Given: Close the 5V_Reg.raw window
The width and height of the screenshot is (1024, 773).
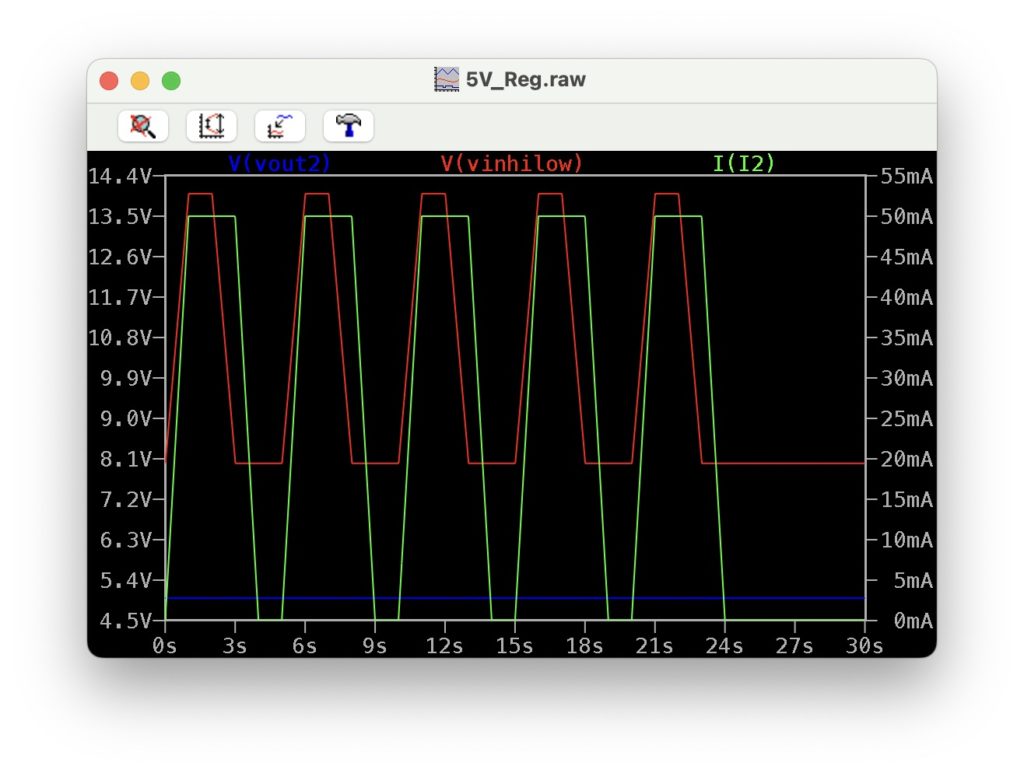Looking at the screenshot, I should tap(109, 81).
